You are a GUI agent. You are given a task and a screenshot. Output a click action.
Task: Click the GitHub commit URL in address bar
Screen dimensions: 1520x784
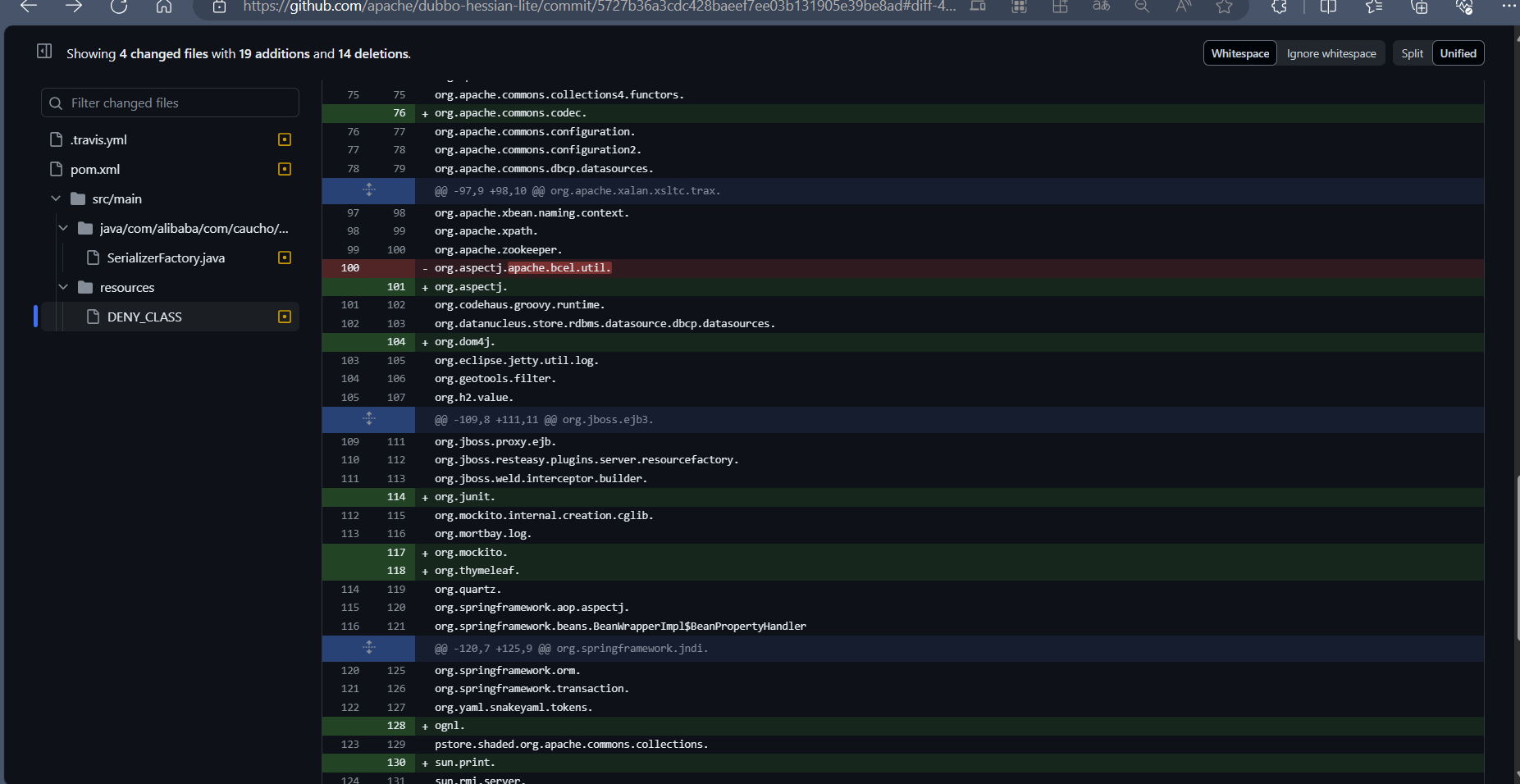click(x=600, y=7)
